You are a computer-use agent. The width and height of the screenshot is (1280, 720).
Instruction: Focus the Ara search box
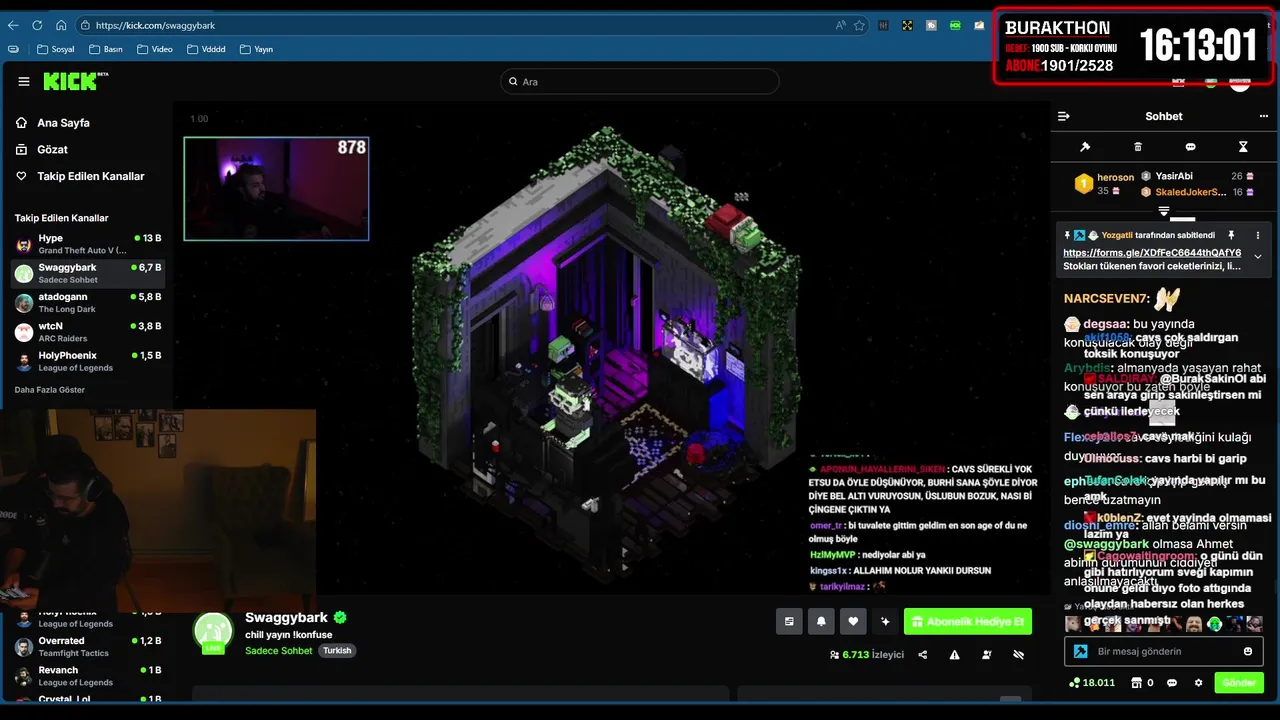pyautogui.click(x=640, y=82)
